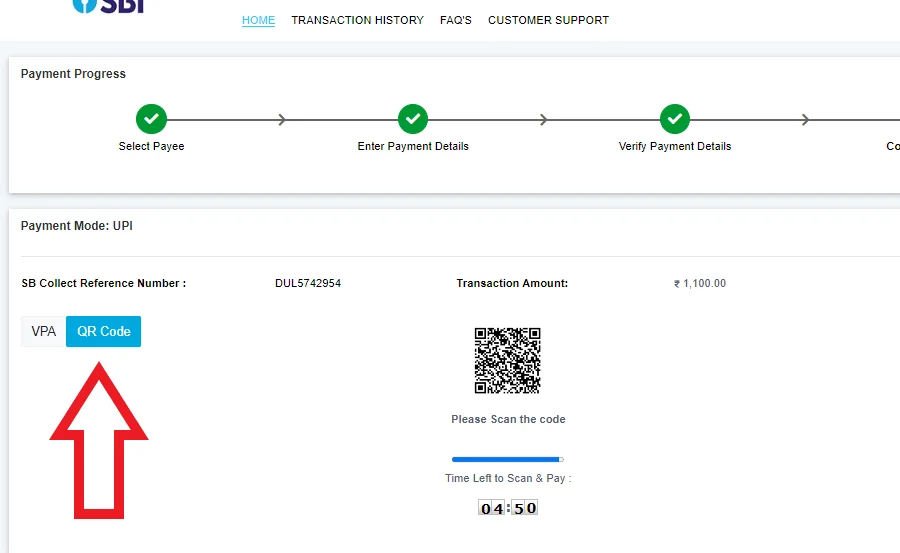Image resolution: width=900 pixels, height=553 pixels.
Task: Click Time Left to Scan & Pay text
Action: click(x=509, y=478)
